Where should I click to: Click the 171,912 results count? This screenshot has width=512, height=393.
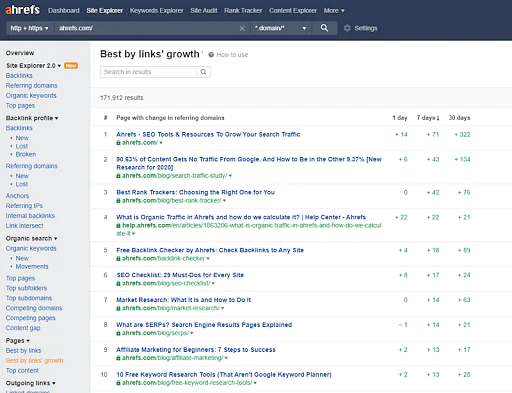point(122,98)
